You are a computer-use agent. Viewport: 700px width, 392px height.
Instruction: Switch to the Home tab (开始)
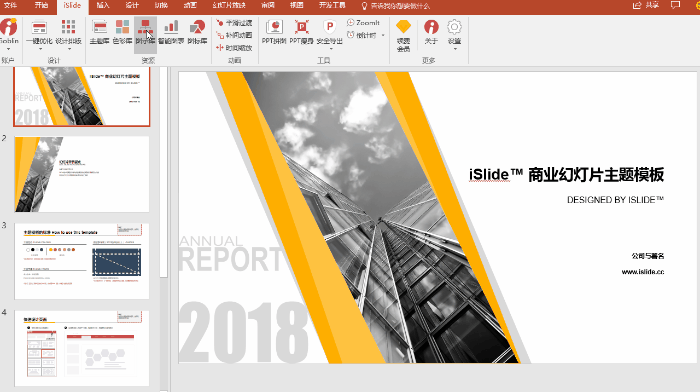(41, 5)
